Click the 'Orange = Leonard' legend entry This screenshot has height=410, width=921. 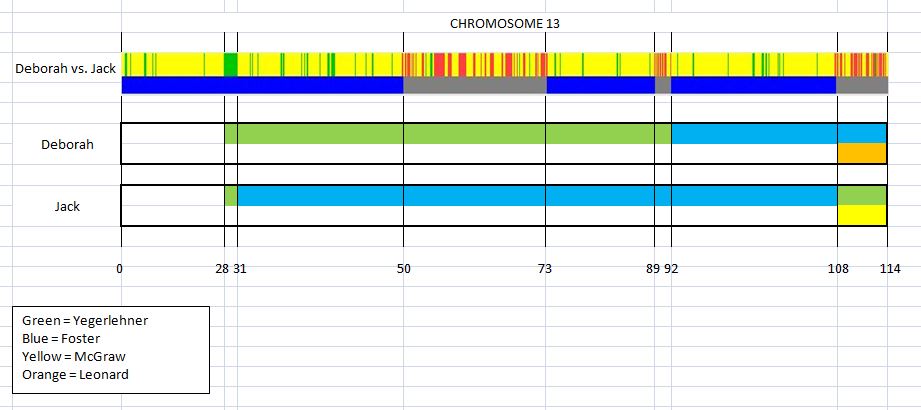75,375
